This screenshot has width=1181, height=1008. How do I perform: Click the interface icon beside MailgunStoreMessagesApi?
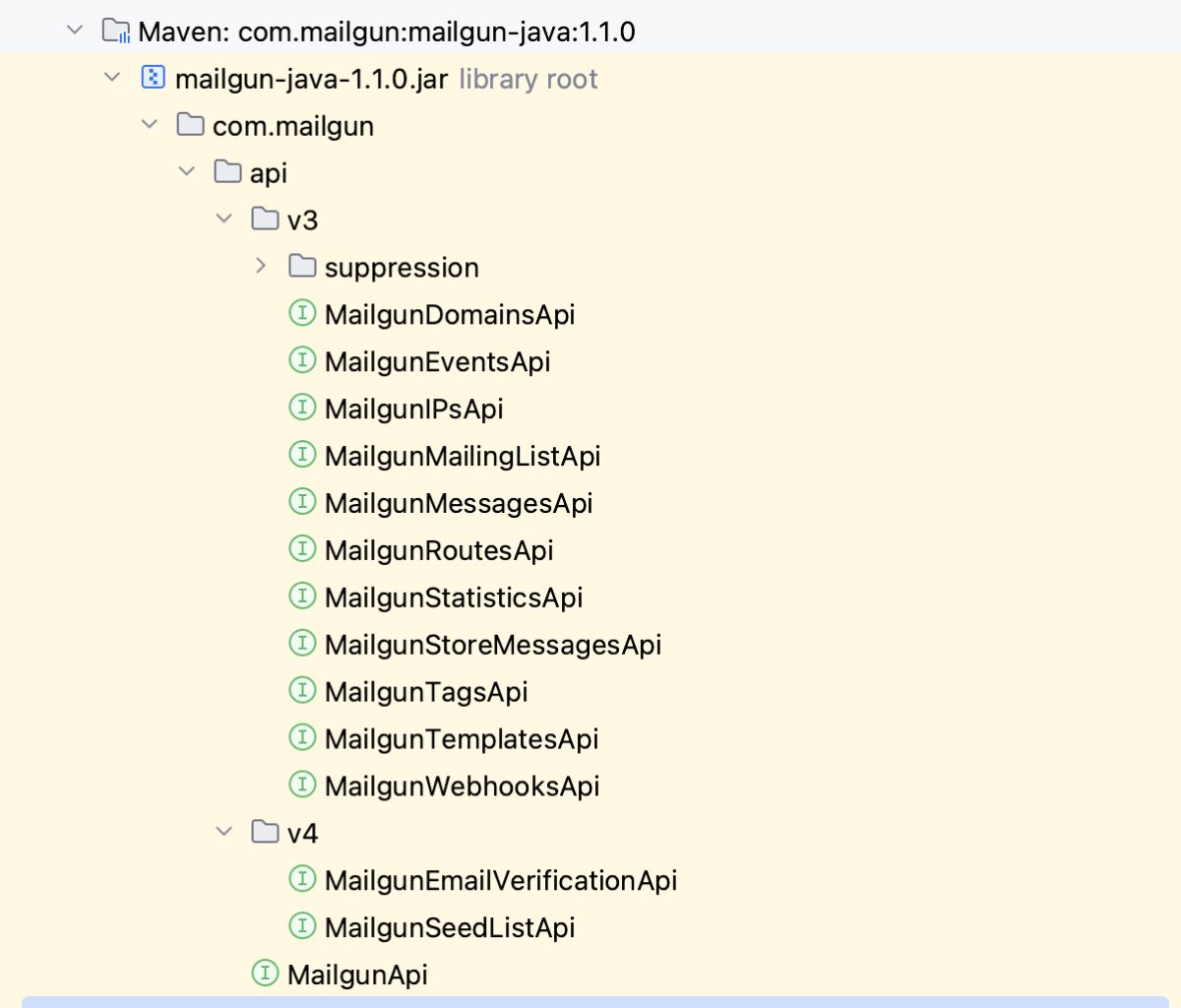tap(302, 644)
